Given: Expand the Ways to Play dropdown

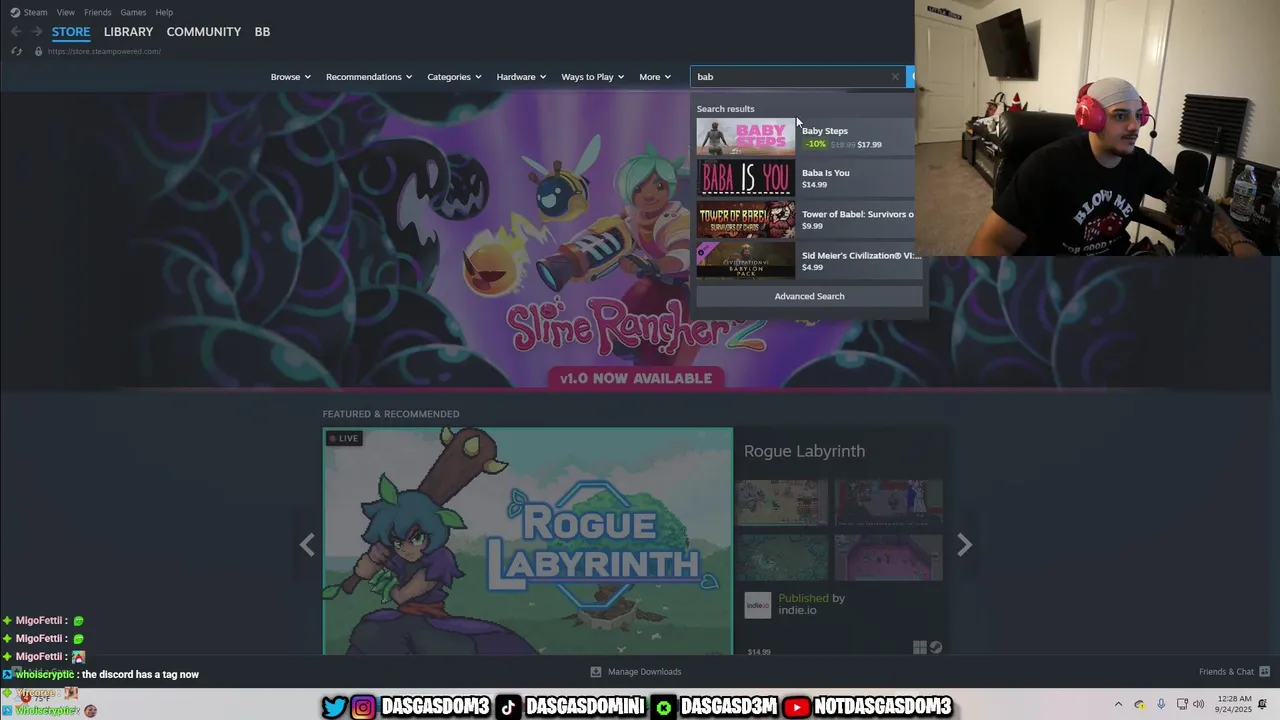Looking at the screenshot, I should pyautogui.click(x=592, y=77).
